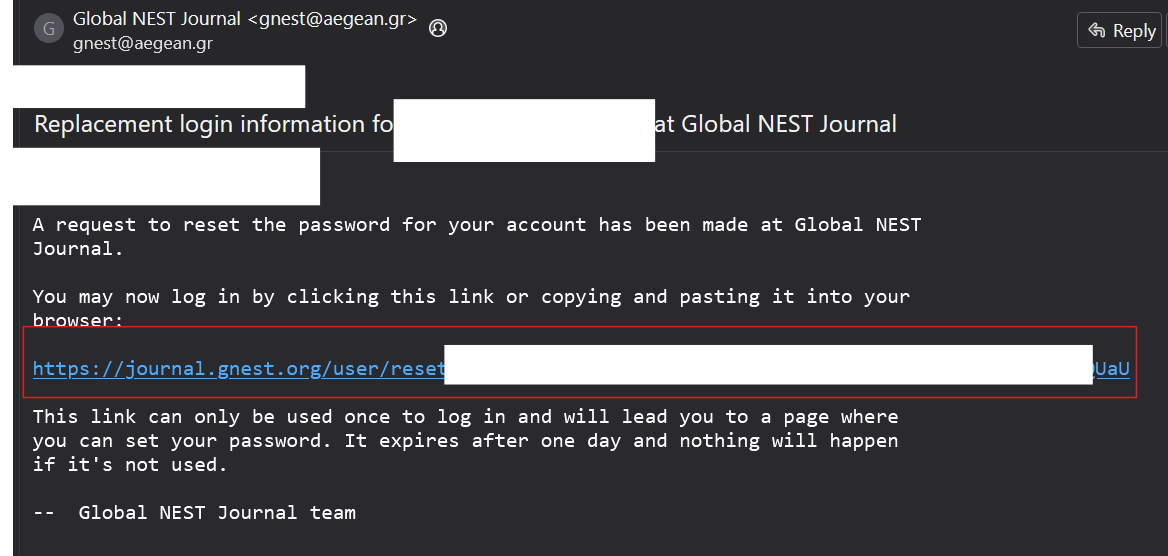Click the redacted white box in the subject line
The width and height of the screenshot is (1168, 556).
coord(524,130)
